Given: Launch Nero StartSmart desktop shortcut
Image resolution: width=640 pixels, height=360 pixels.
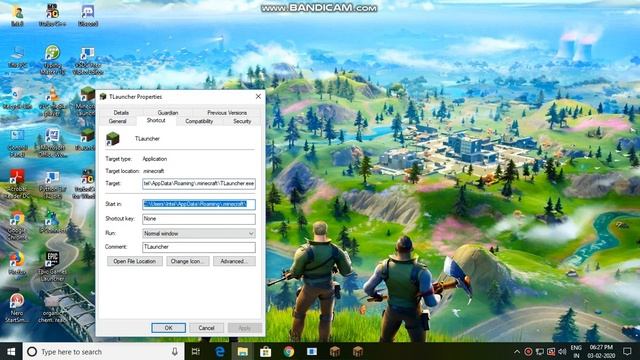Looking at the screenshot, I should (17, 307).
